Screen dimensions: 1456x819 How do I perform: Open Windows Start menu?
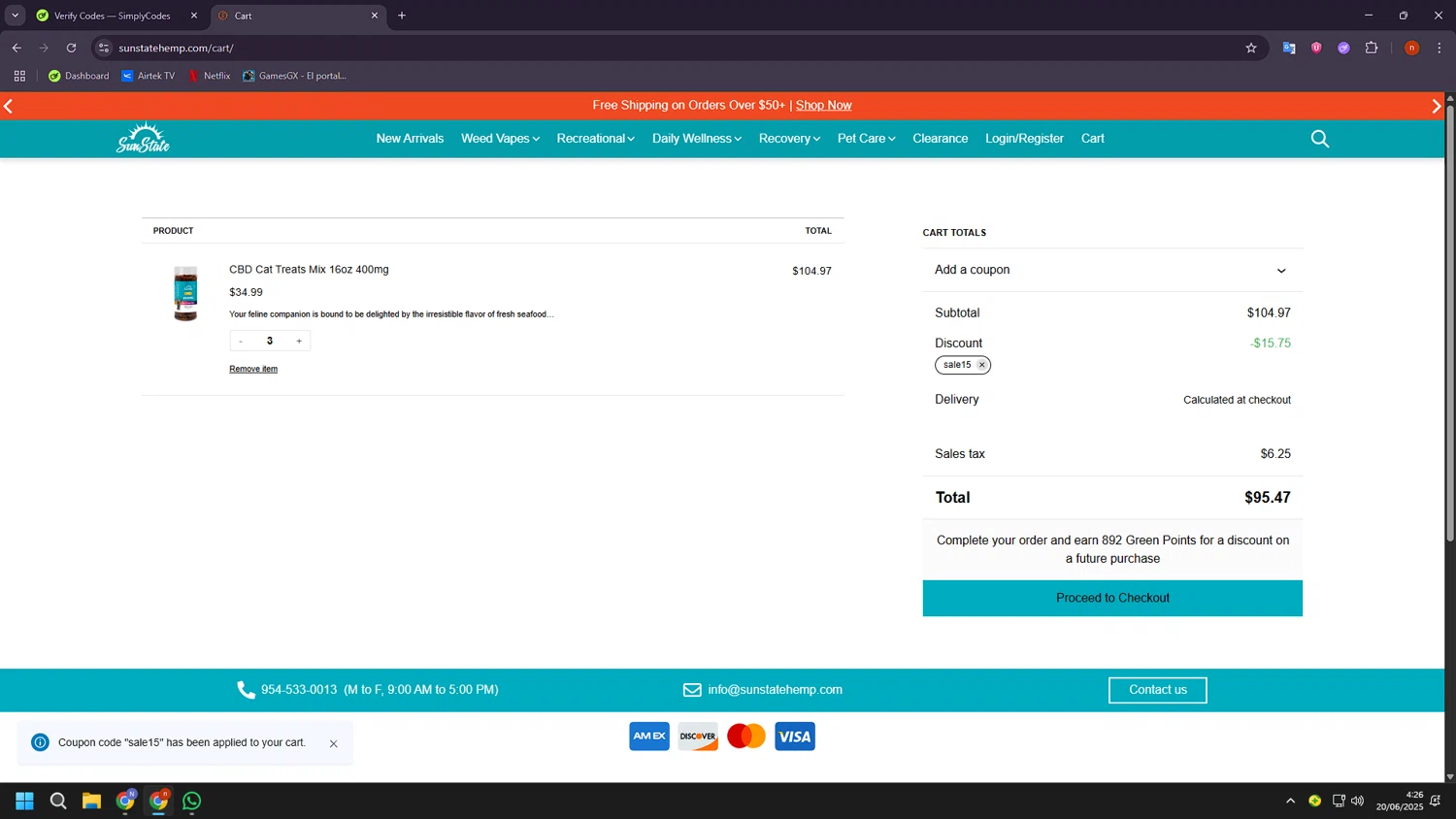tap(24, 801)
